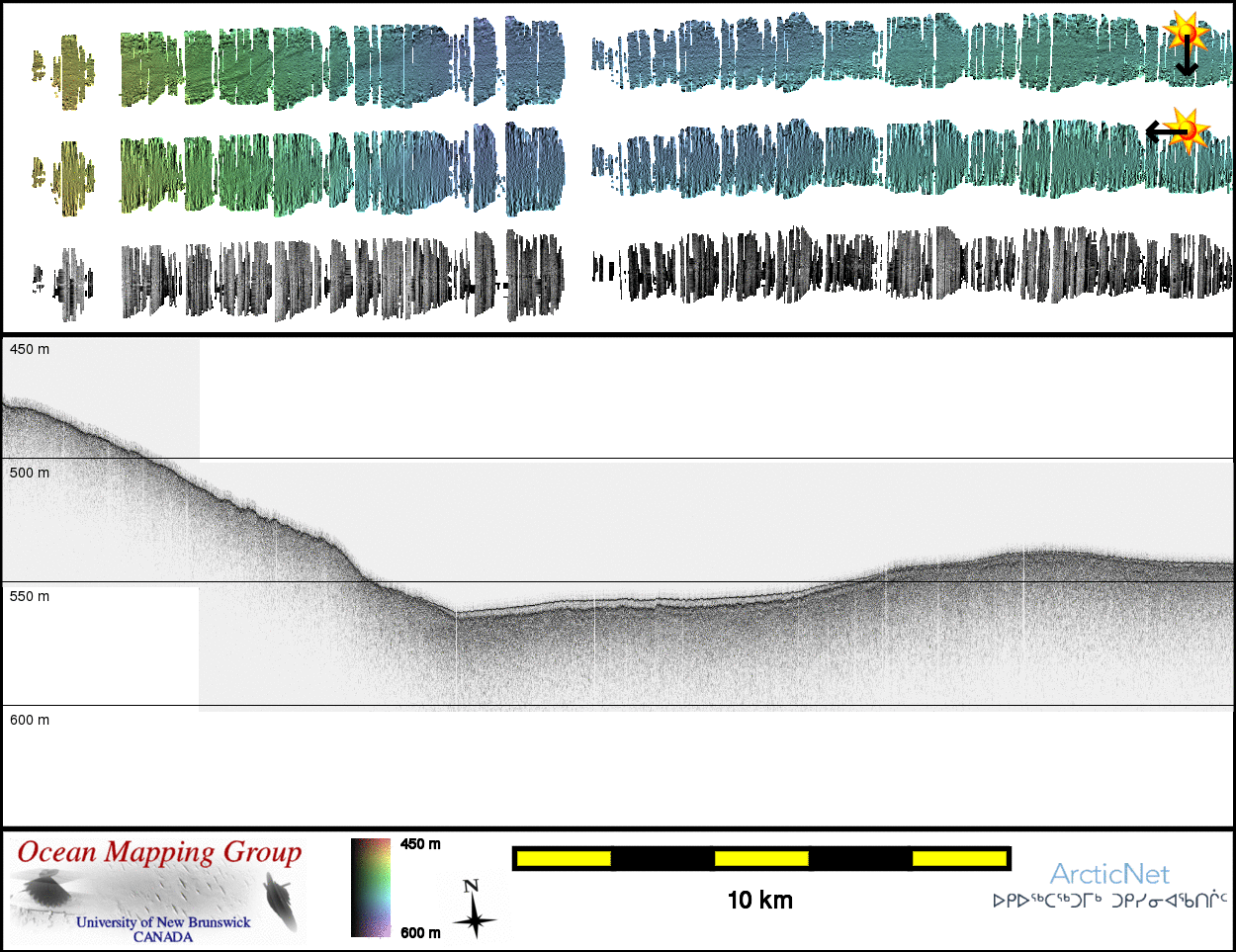Click the 600 m color legend label
Image resolution: width=1236 pixels, height=952 pixels.
tap(420, 932)
